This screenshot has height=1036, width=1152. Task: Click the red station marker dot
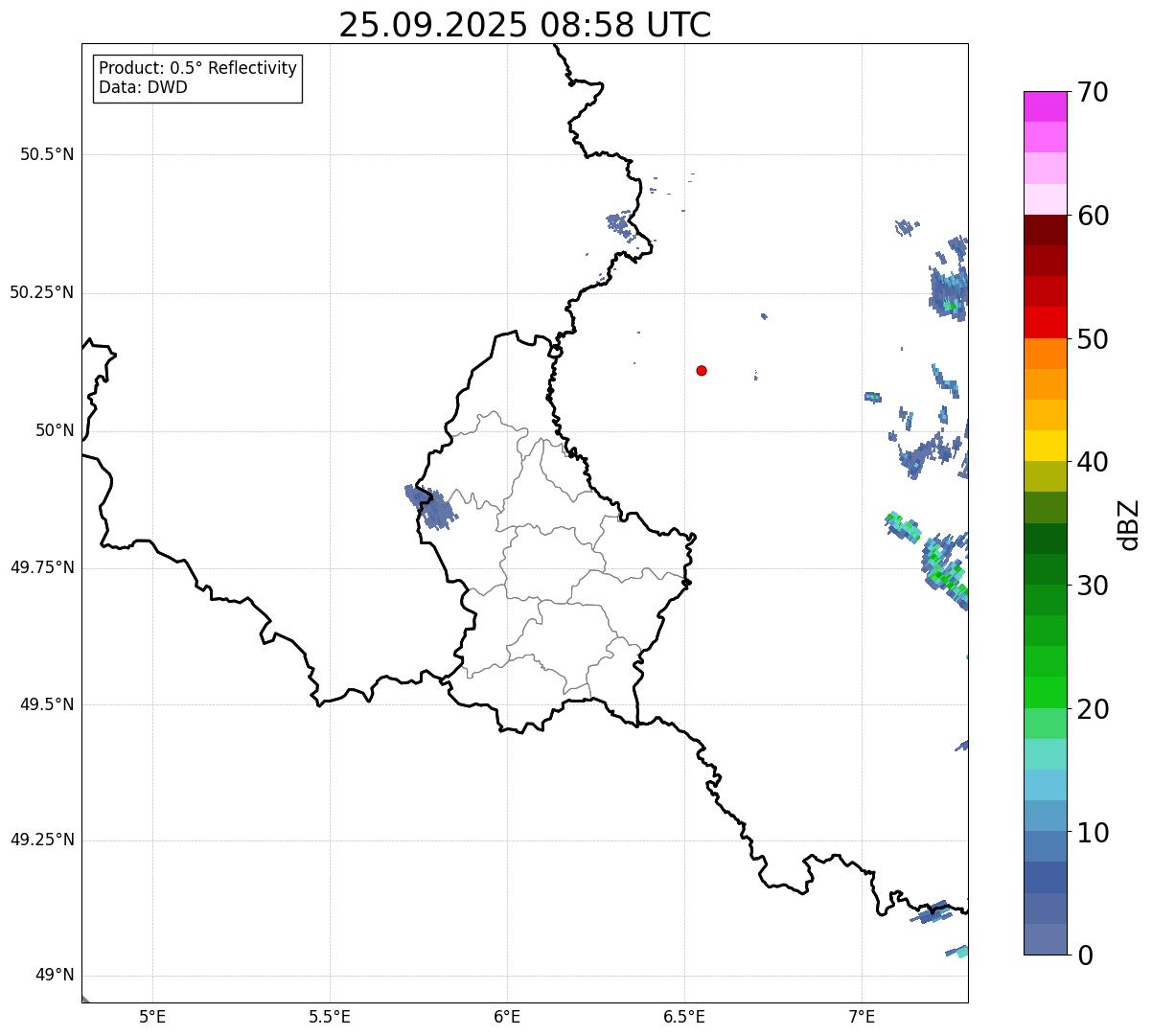coord(702,370)
